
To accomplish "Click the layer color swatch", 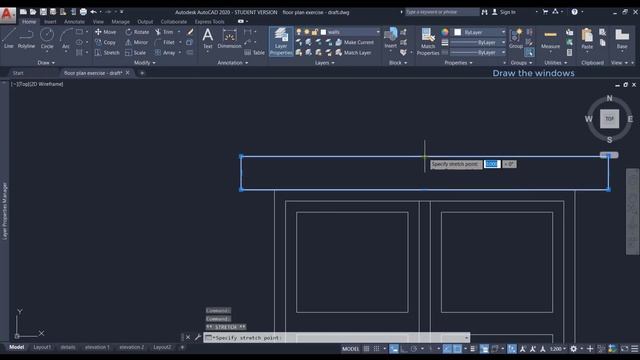I will (323, 32).
